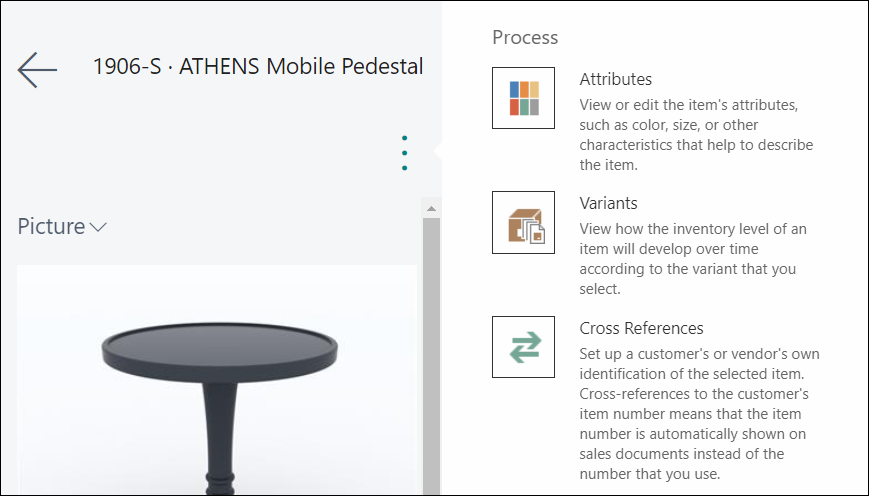Click the Process group heading
This screenshot has height=496, width=869.
[x=525, y=37]
